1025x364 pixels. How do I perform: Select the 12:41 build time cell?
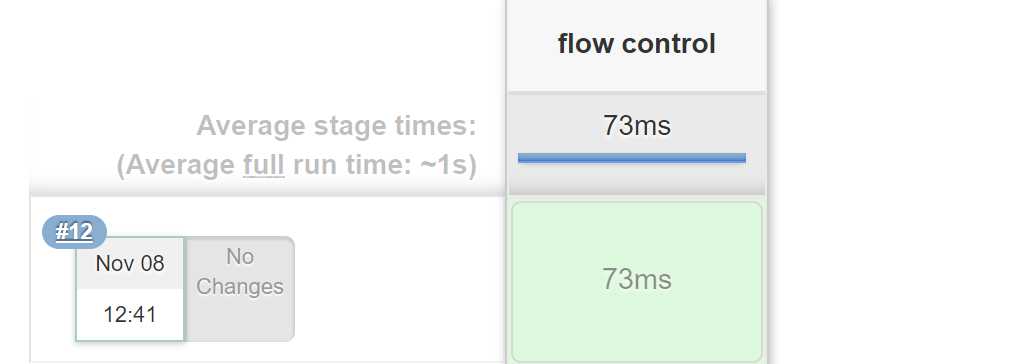pyautogui.click(x=130, y=314)
